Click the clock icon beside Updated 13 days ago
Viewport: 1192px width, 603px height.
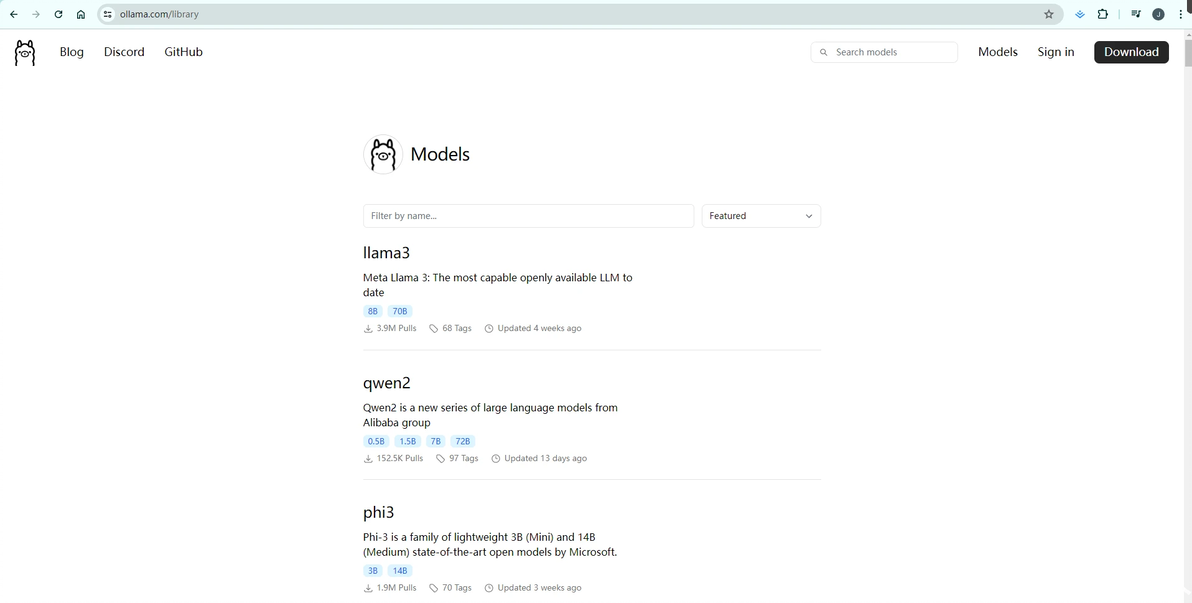[x=496, y=459]
